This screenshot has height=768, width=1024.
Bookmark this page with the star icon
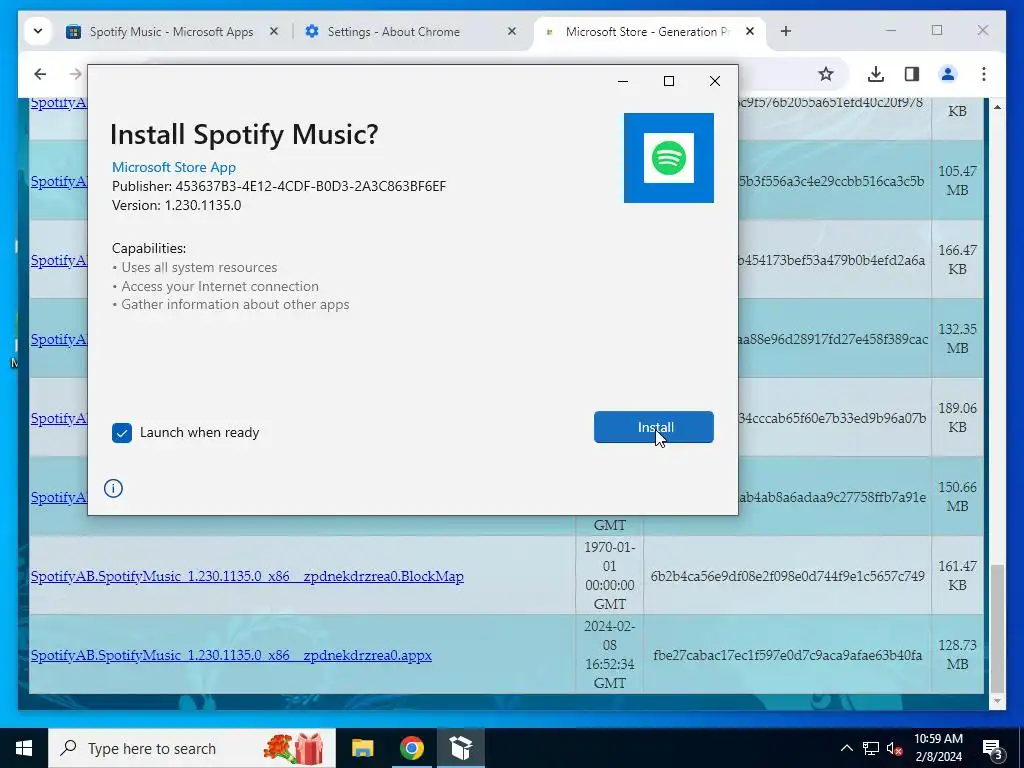(x=826, y=74)
